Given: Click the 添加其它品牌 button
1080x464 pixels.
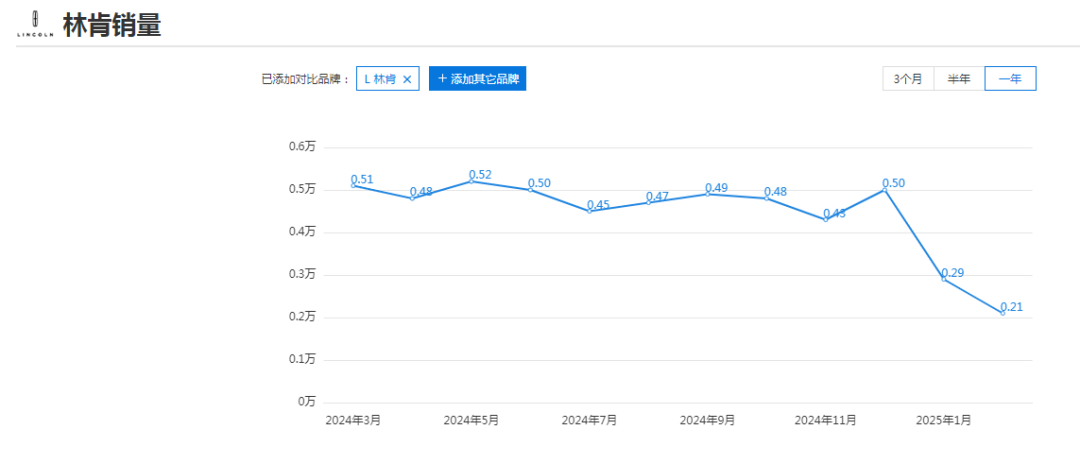Looking at the screenshot, I should coord(477,78).
